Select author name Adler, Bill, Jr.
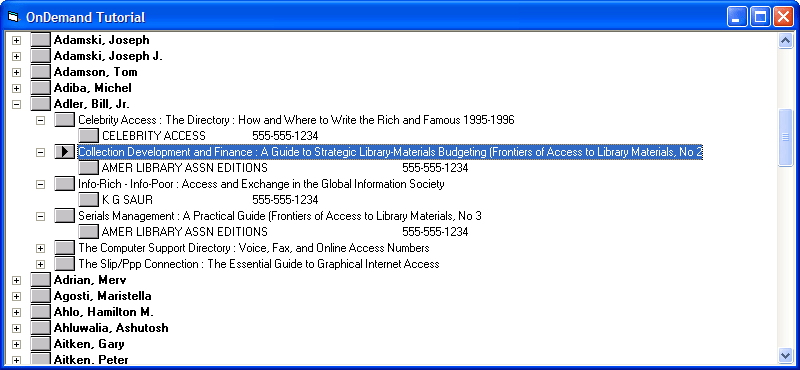The image size is (800, 370). [91, 104]
